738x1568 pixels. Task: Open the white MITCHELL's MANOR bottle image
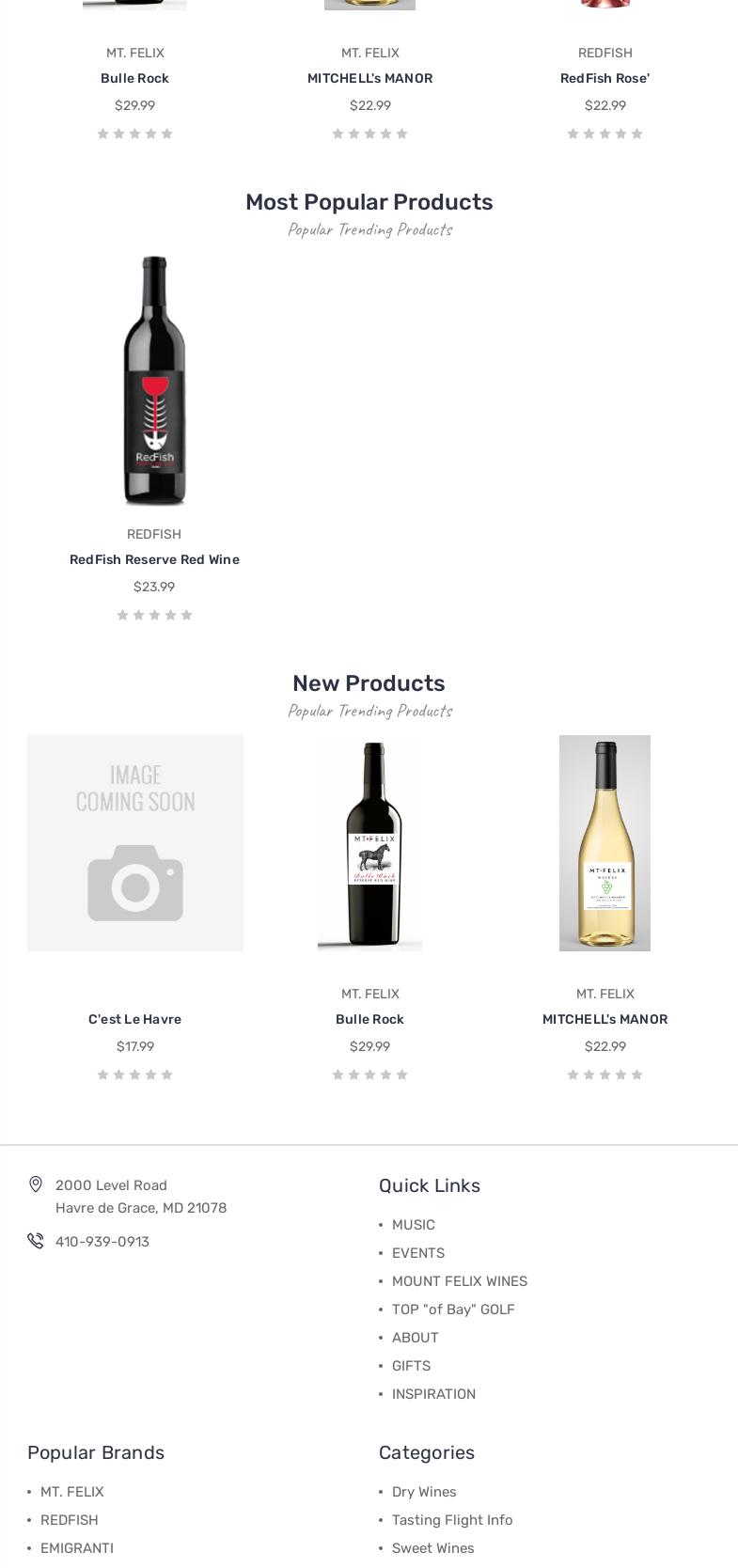[605, 843]
